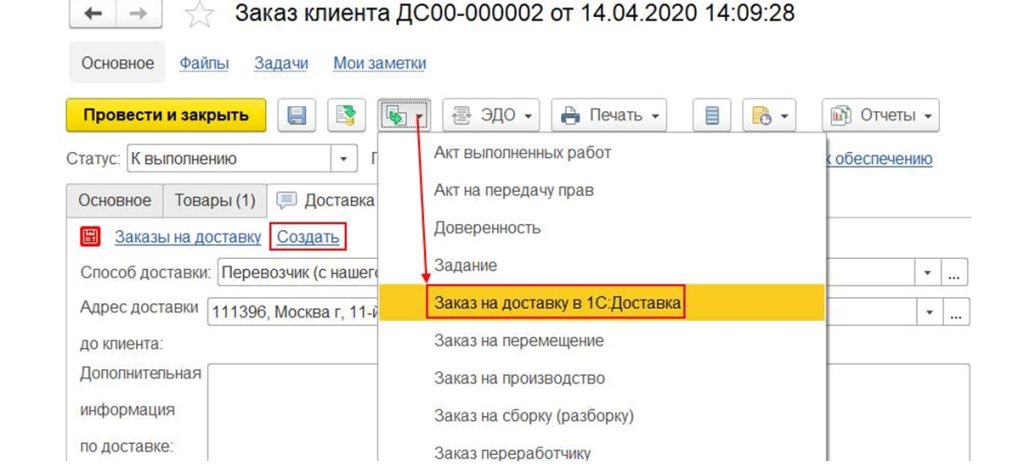
Task: Click the Создать link
Action: 309,237
